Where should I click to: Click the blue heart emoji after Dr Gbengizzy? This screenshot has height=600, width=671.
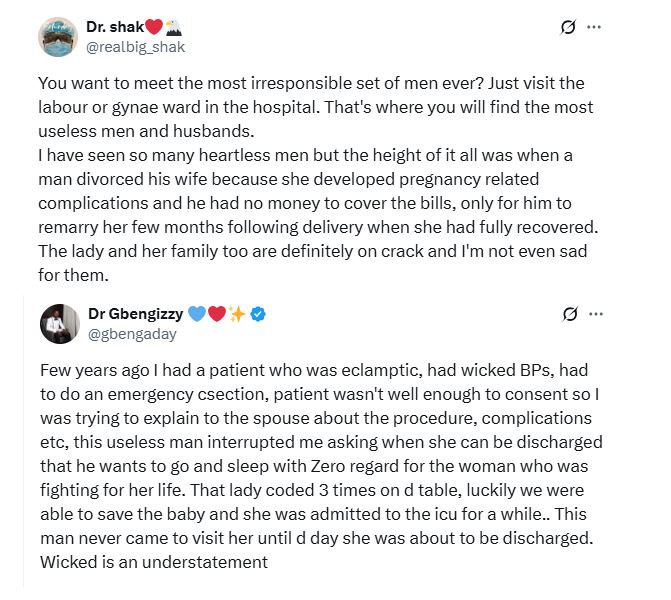pyautogui.click(x=196, y=314)
